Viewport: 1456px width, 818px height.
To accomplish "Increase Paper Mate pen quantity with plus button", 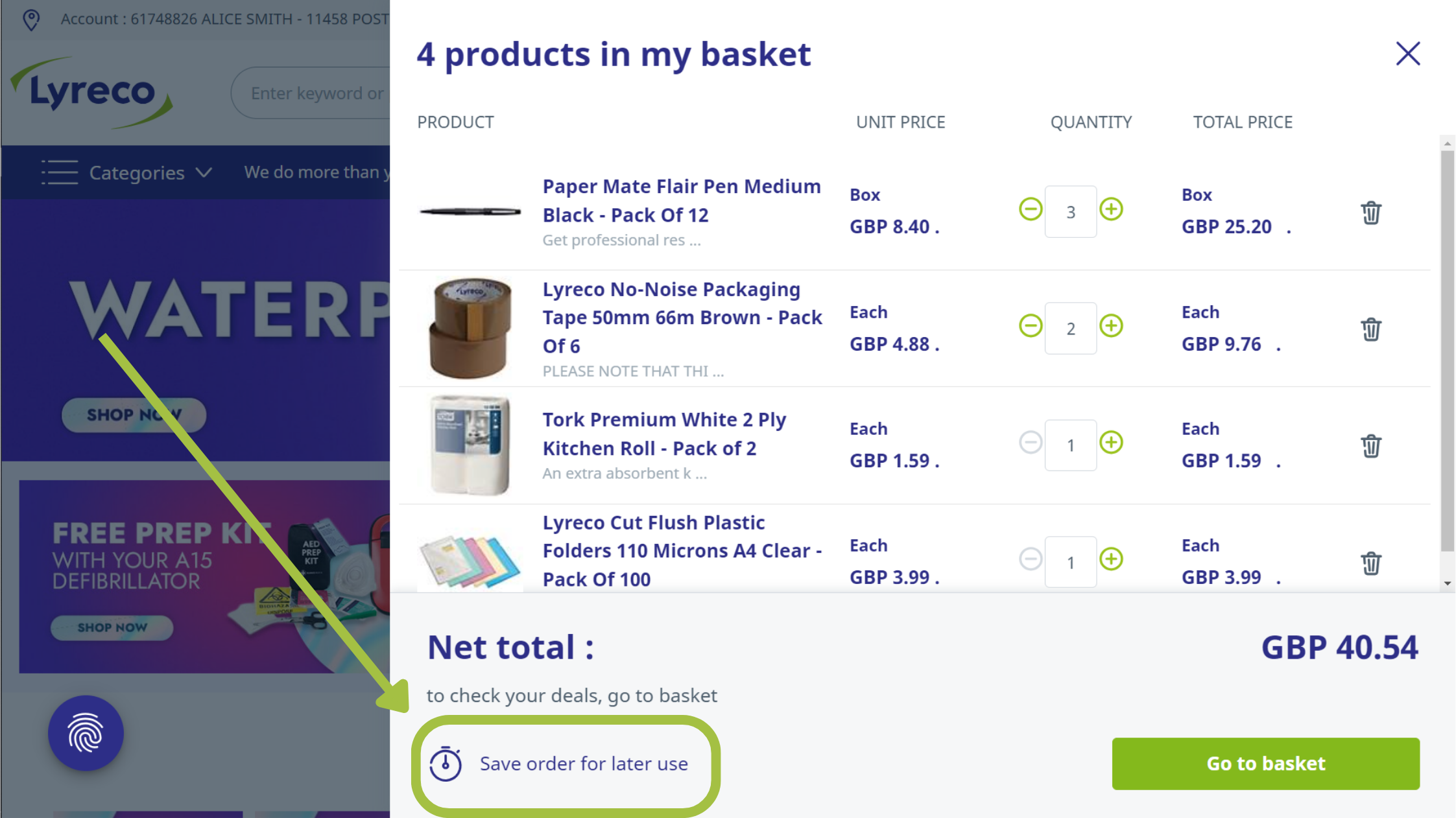I will coord(1112,209).
